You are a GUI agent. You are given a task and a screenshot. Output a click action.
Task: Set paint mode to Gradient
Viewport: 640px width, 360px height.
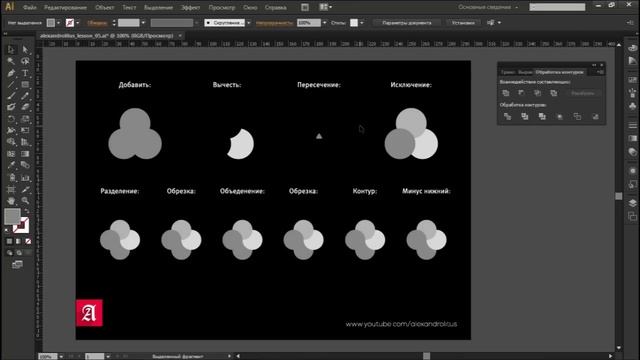point(18,241)
